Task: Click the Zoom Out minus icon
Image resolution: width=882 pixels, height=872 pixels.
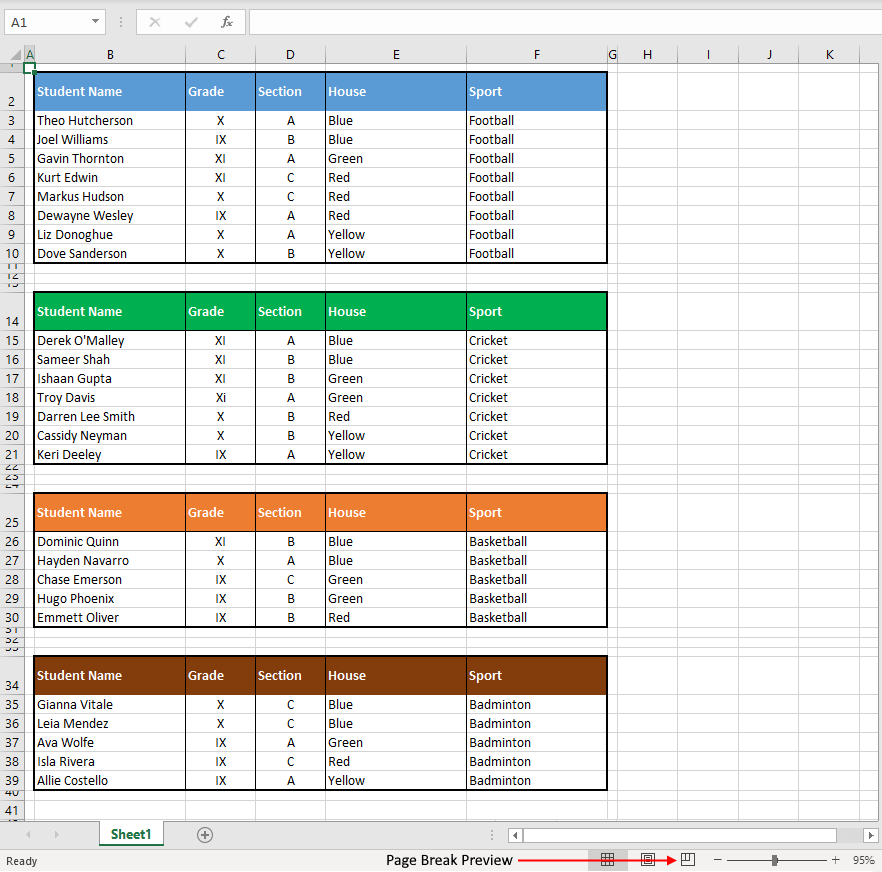Action: tap(717, 859)
